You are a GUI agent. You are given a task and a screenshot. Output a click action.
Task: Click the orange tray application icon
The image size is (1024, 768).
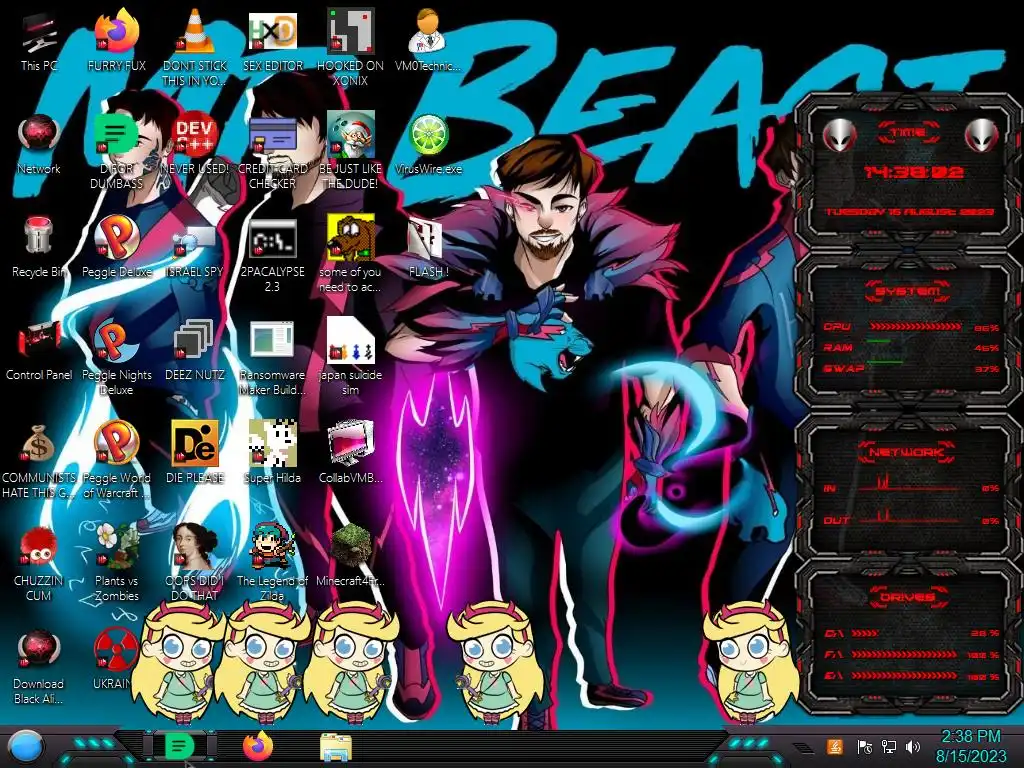(x=835, y=746)
